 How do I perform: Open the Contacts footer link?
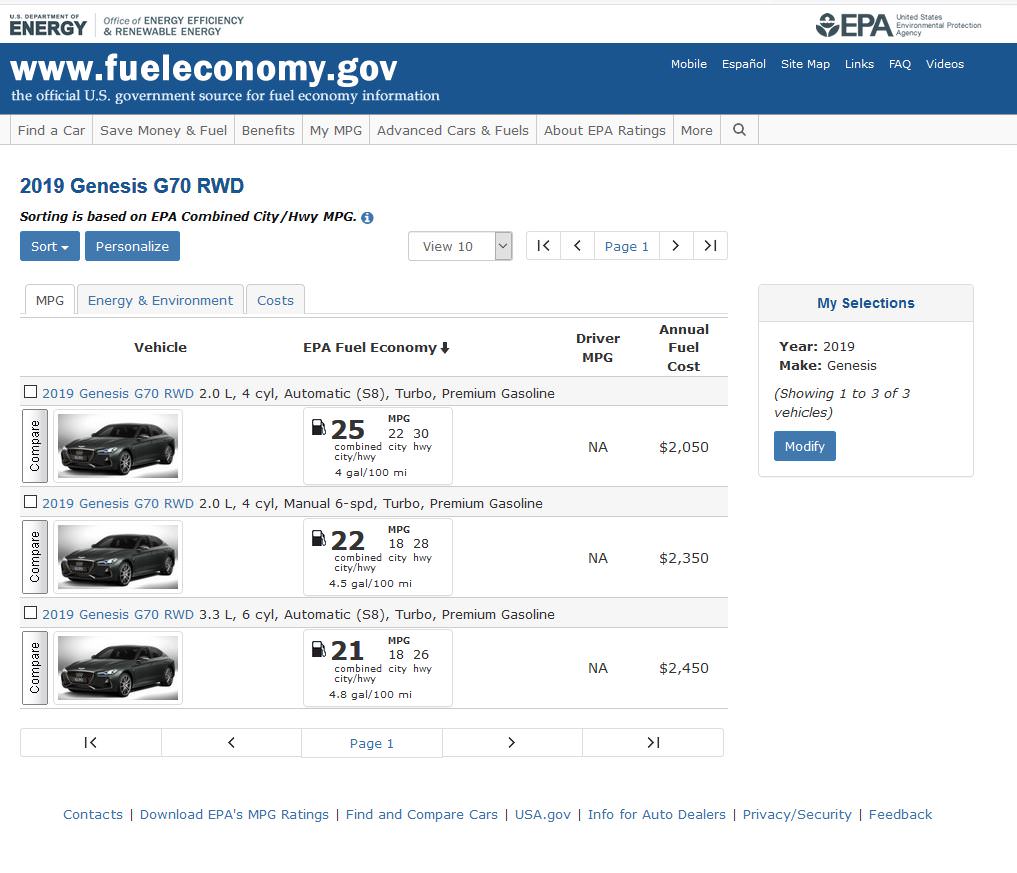click(93, 815)
